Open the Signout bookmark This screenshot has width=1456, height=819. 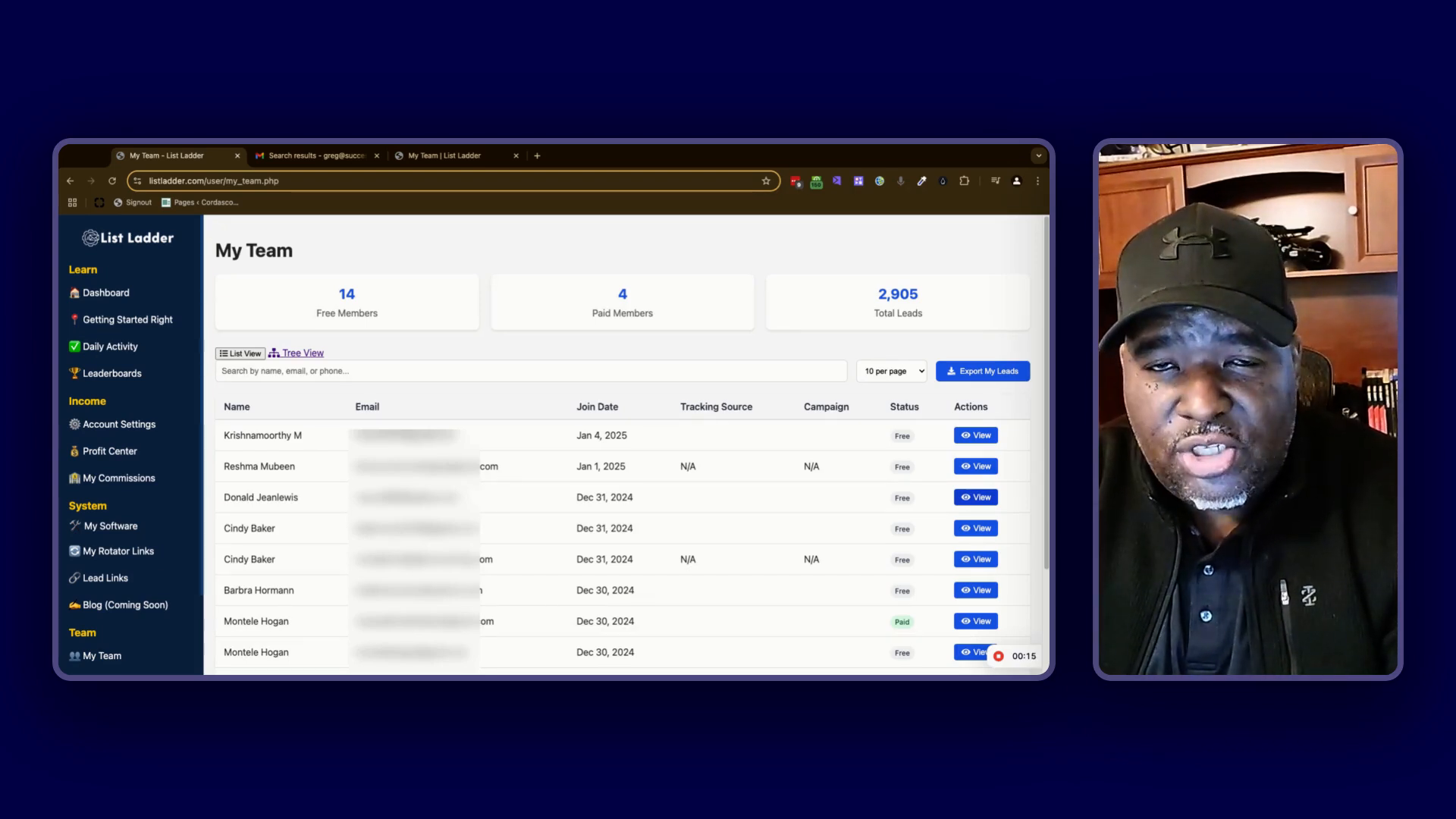(x=132, y=202)
